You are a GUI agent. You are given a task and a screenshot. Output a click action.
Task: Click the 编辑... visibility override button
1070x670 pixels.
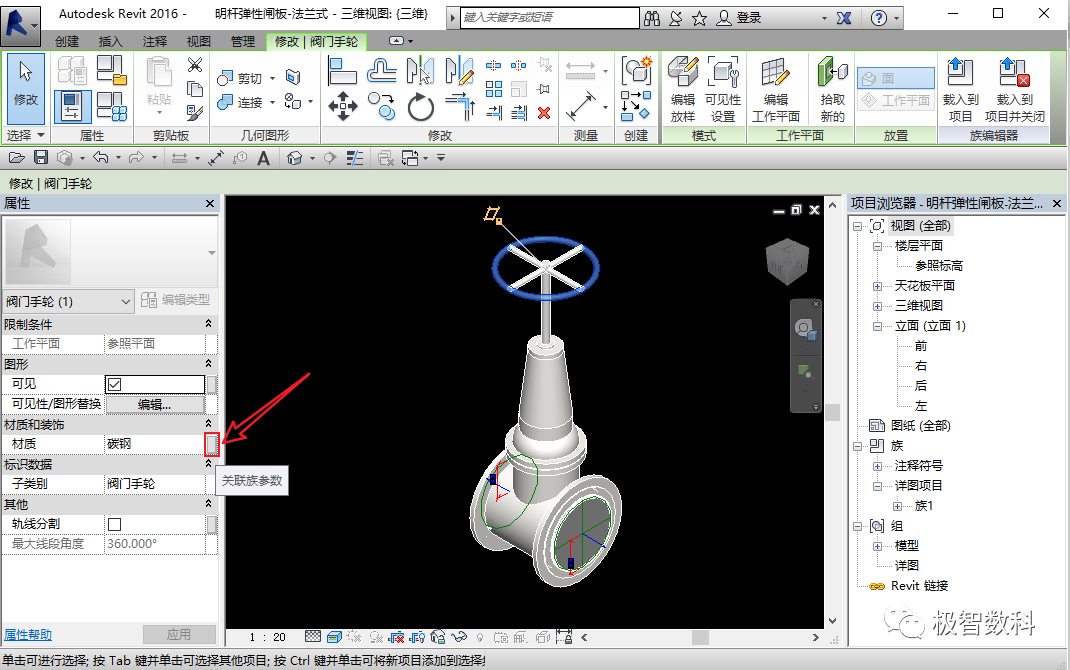[154, 405]
